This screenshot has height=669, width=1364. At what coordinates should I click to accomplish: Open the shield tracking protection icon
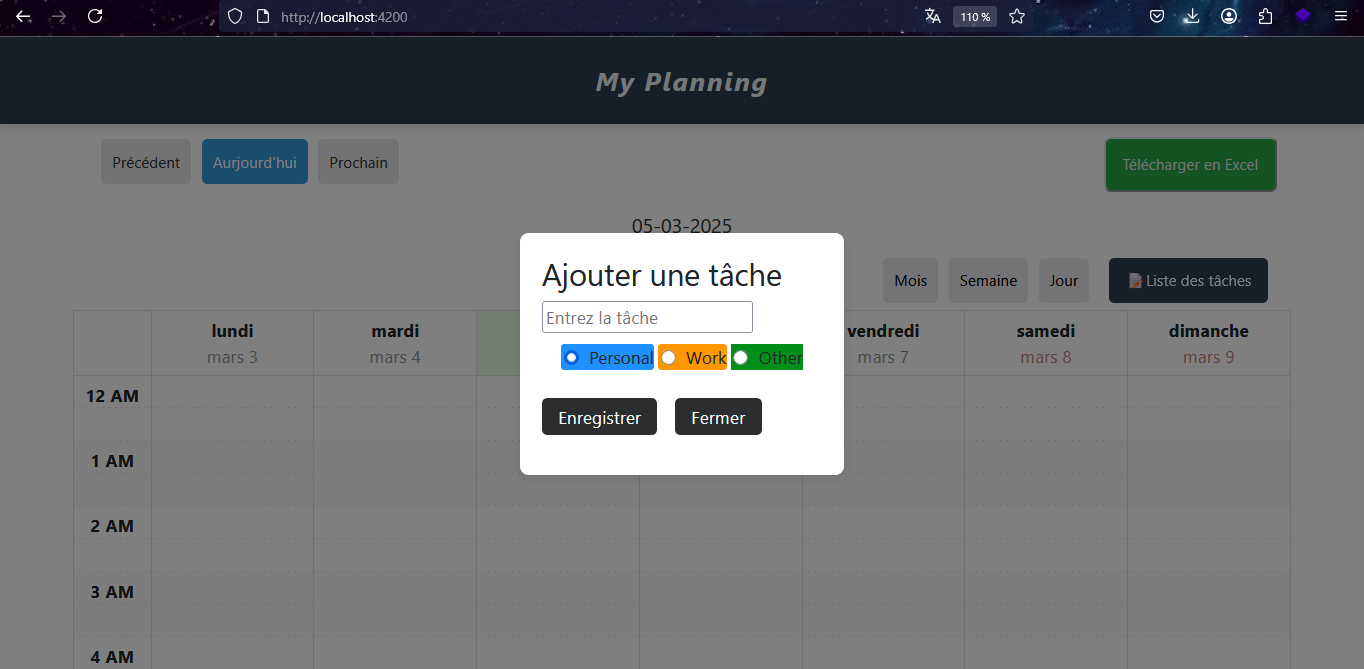[x=235, y=16]
